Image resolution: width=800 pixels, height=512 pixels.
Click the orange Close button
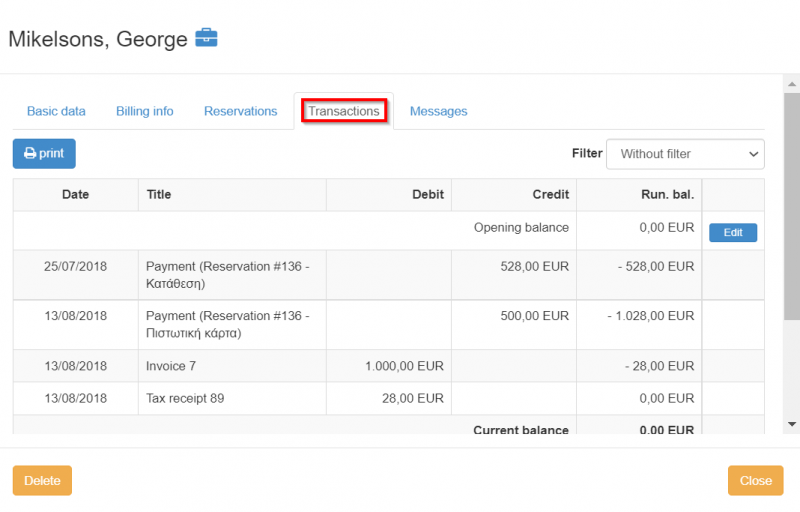pyautogui.click(x=755, y=480)
